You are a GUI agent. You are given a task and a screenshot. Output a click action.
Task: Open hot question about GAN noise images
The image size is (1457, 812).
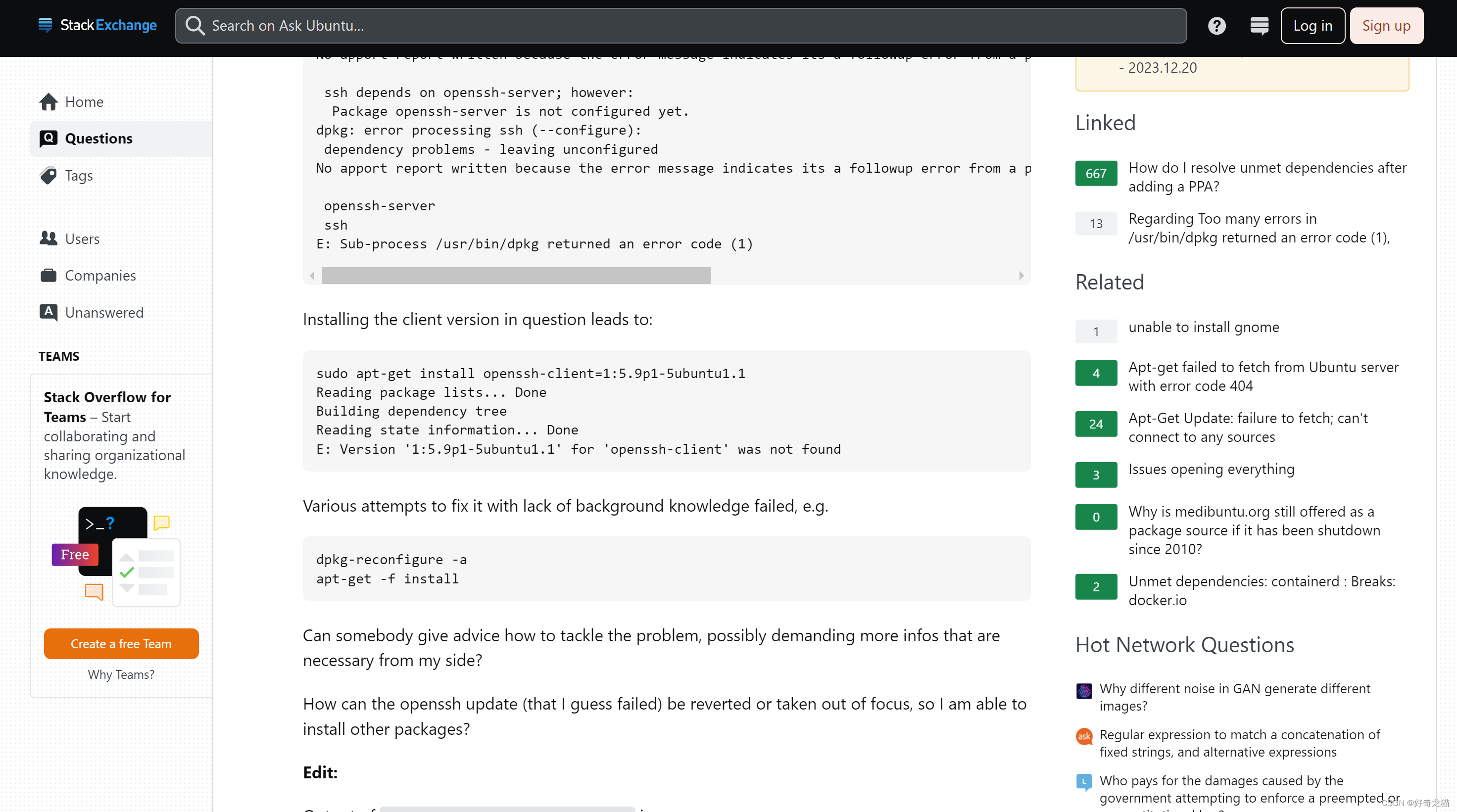coord(1234,697)
